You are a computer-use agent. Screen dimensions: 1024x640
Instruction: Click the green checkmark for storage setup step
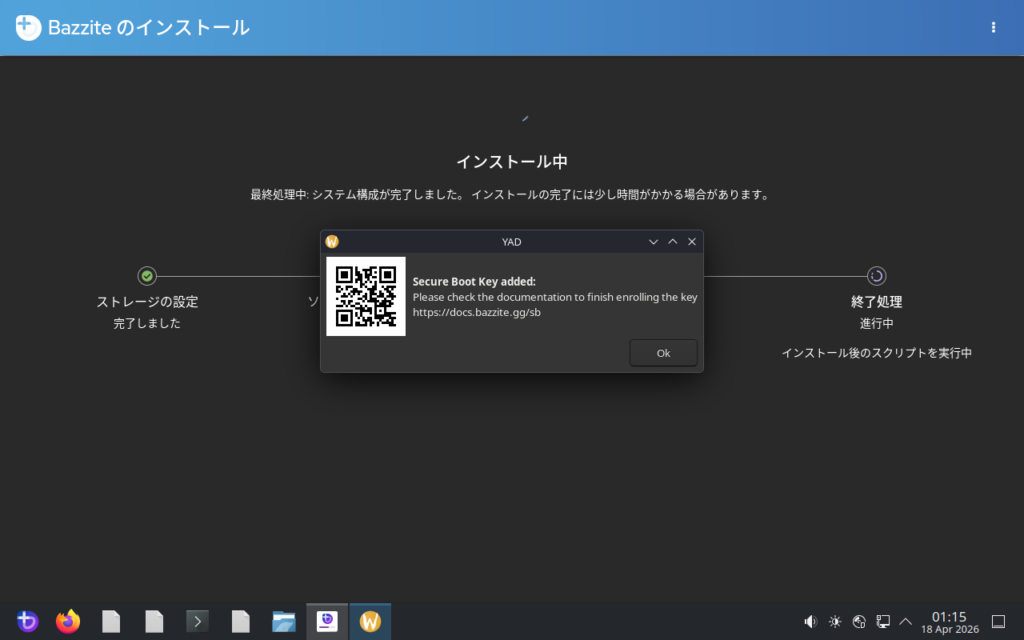(x=147, y=276)
